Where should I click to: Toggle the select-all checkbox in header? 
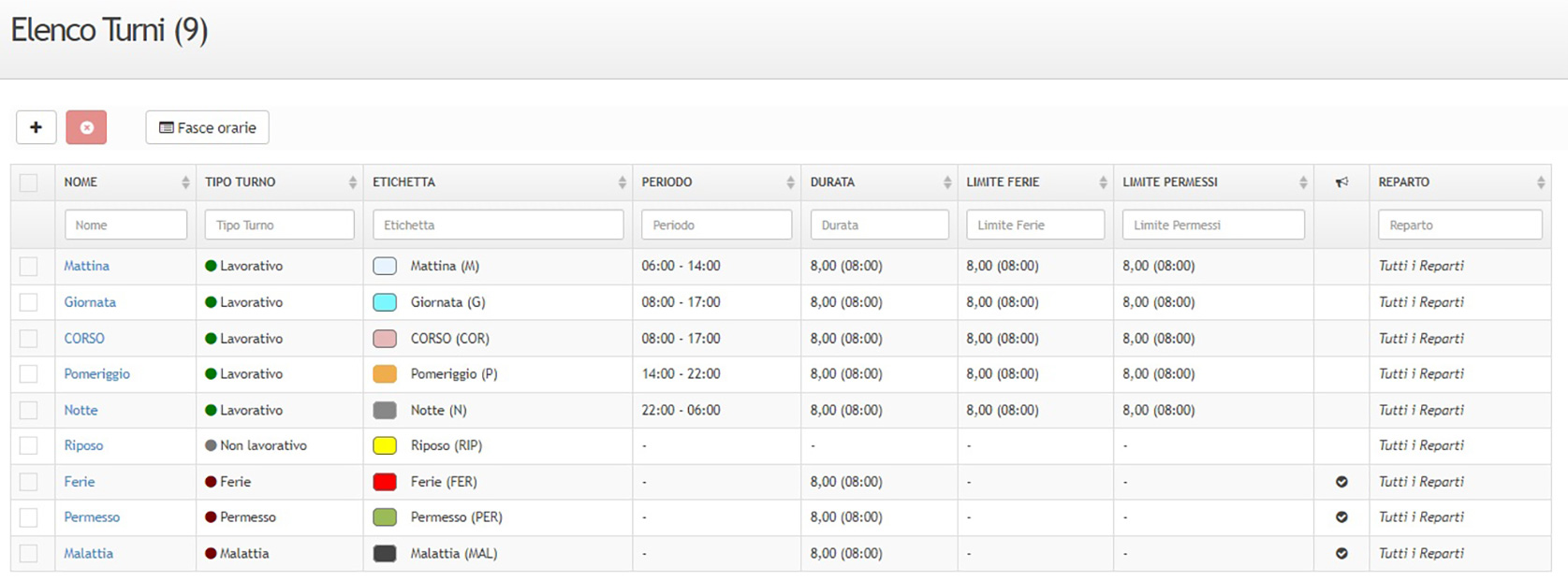(29, 182)
